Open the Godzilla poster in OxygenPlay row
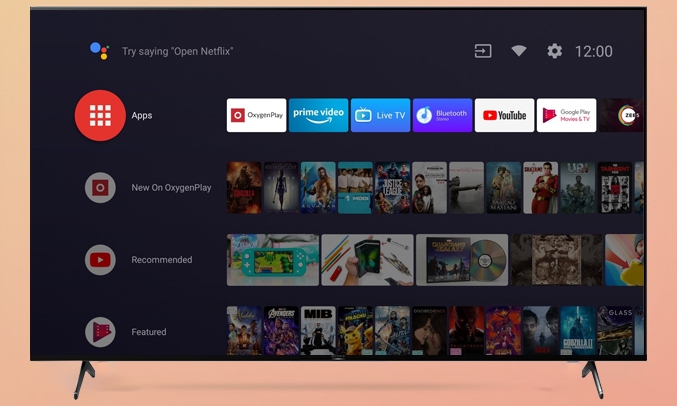The height and width of the screenshot is (406, 677). pyautogui.click(x=244, y=187)
